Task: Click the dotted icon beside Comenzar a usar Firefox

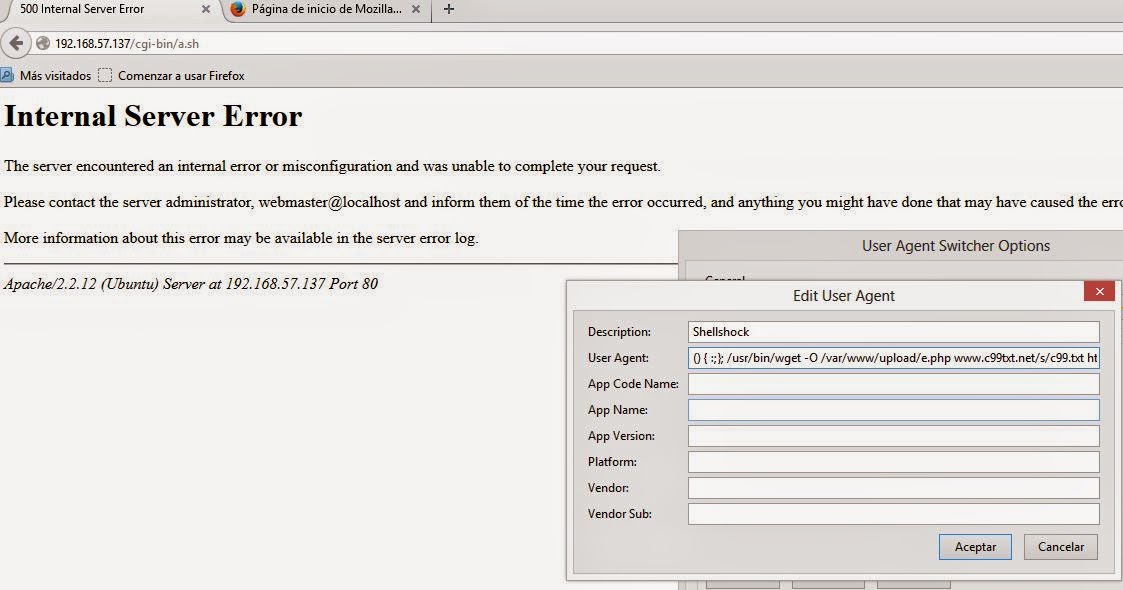Action: pos(105,75)
